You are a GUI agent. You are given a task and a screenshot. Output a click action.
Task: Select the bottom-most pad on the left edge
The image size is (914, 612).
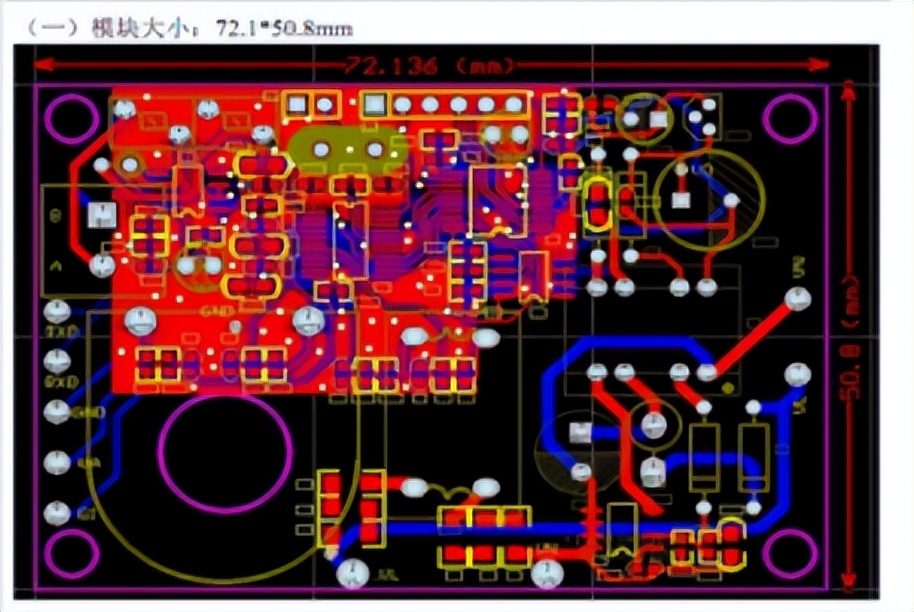(58, 513)
